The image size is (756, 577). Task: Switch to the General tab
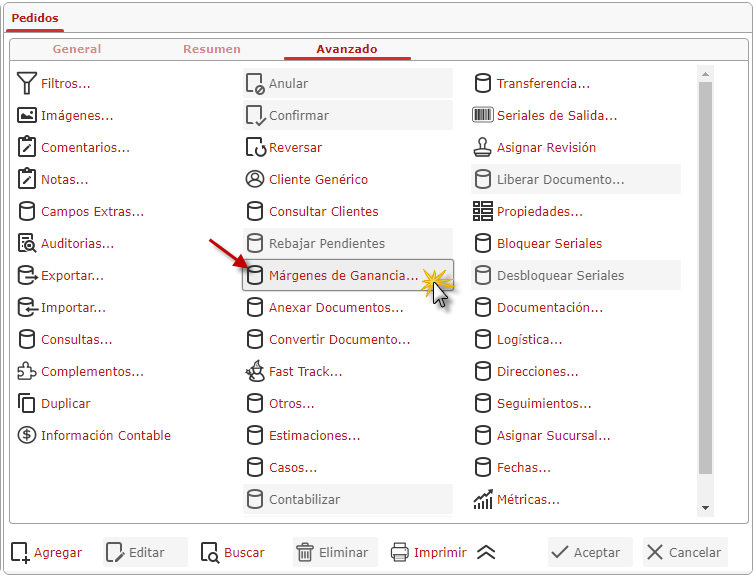coord(77,49)
